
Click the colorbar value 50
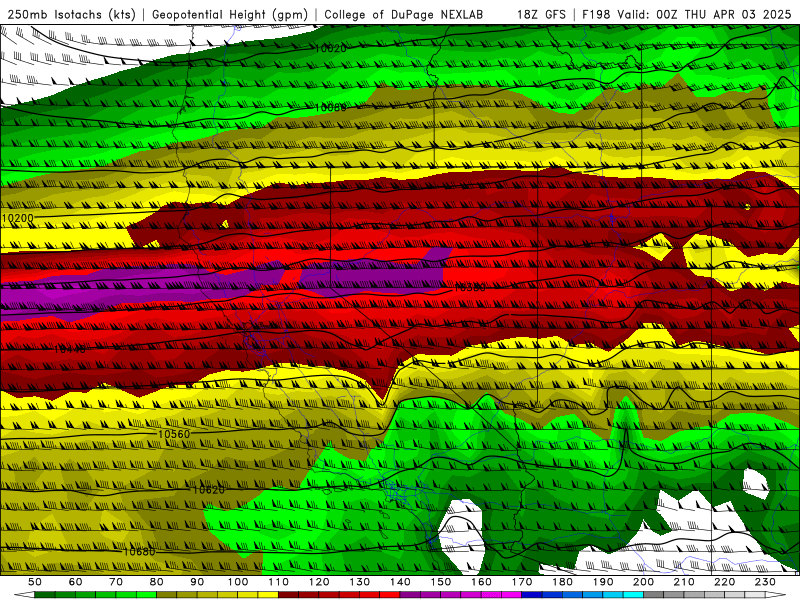pyautogui.click(x=35, y=582)
